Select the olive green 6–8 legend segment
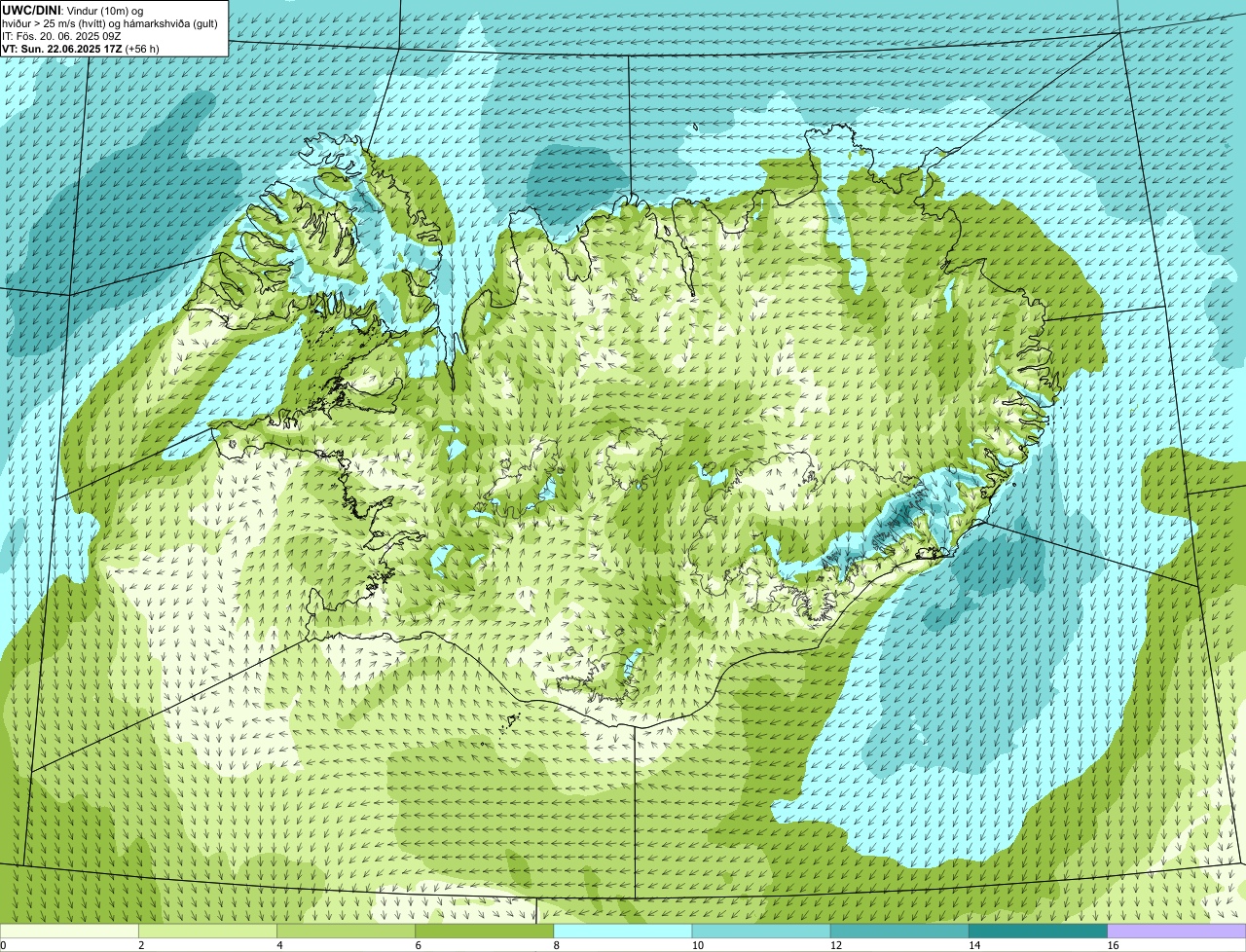1246x952 pixels. pyautogui.click(x=485, y=931)
